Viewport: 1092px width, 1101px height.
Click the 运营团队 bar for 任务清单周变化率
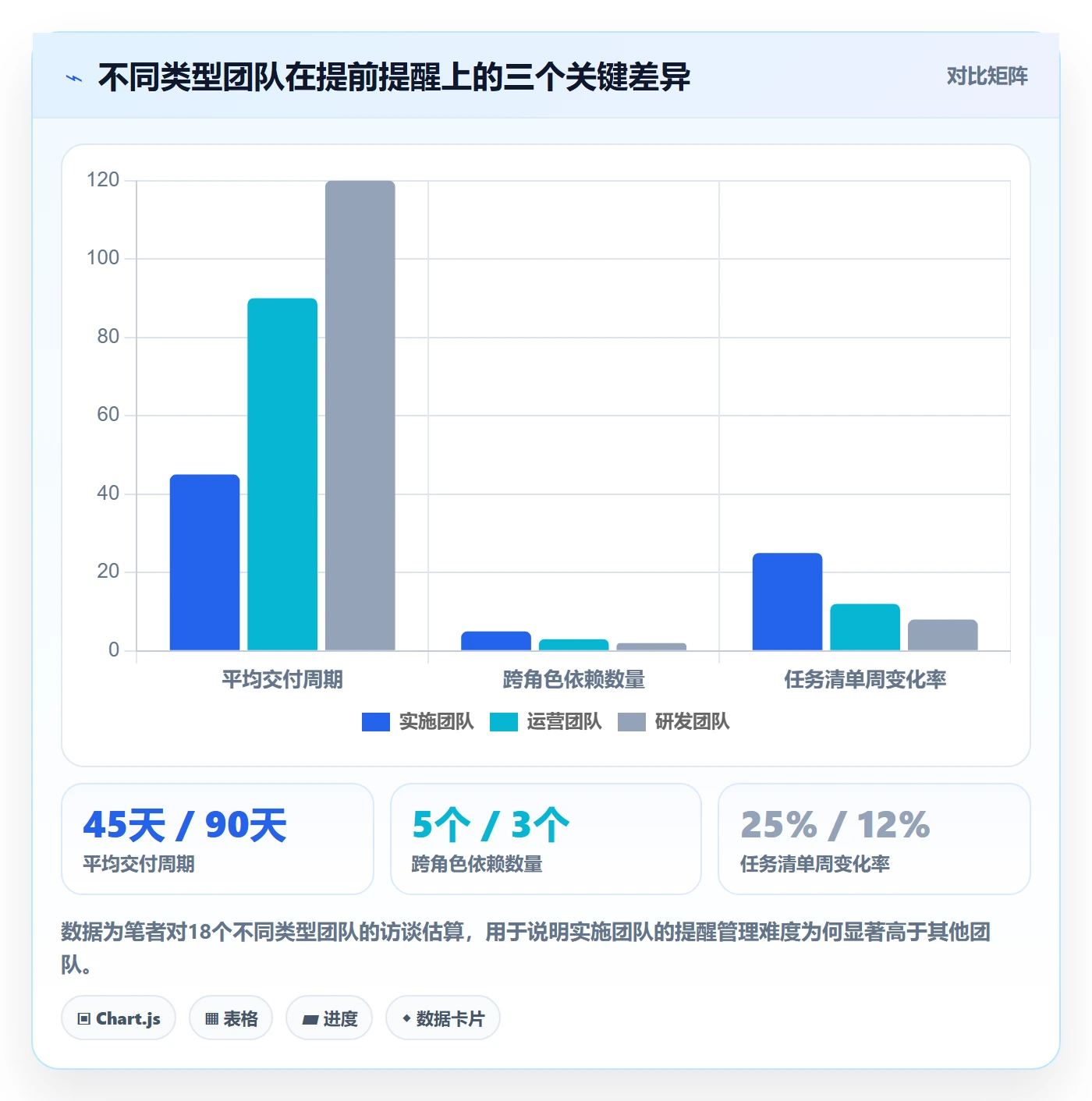865,627
